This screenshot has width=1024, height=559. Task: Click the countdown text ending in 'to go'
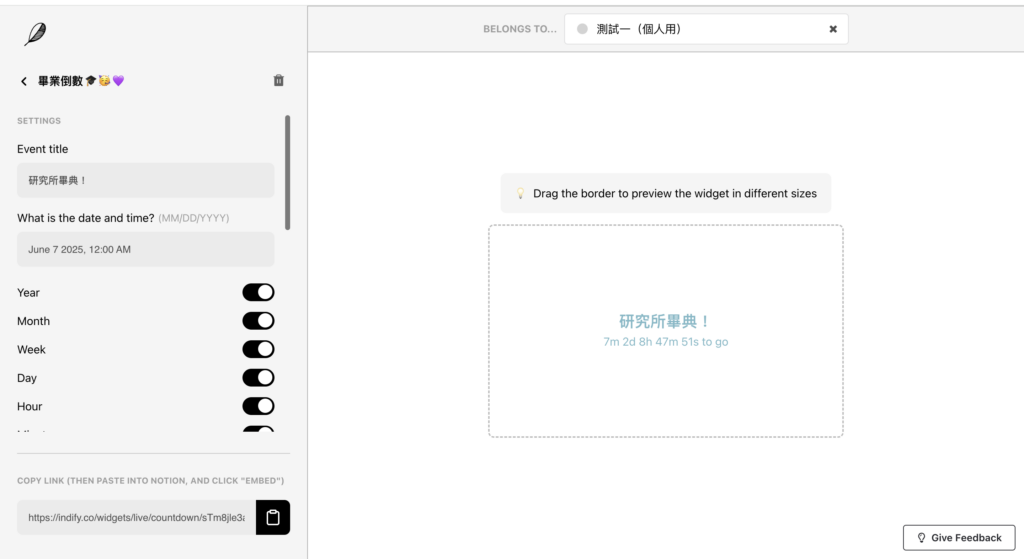click(665, 342)
